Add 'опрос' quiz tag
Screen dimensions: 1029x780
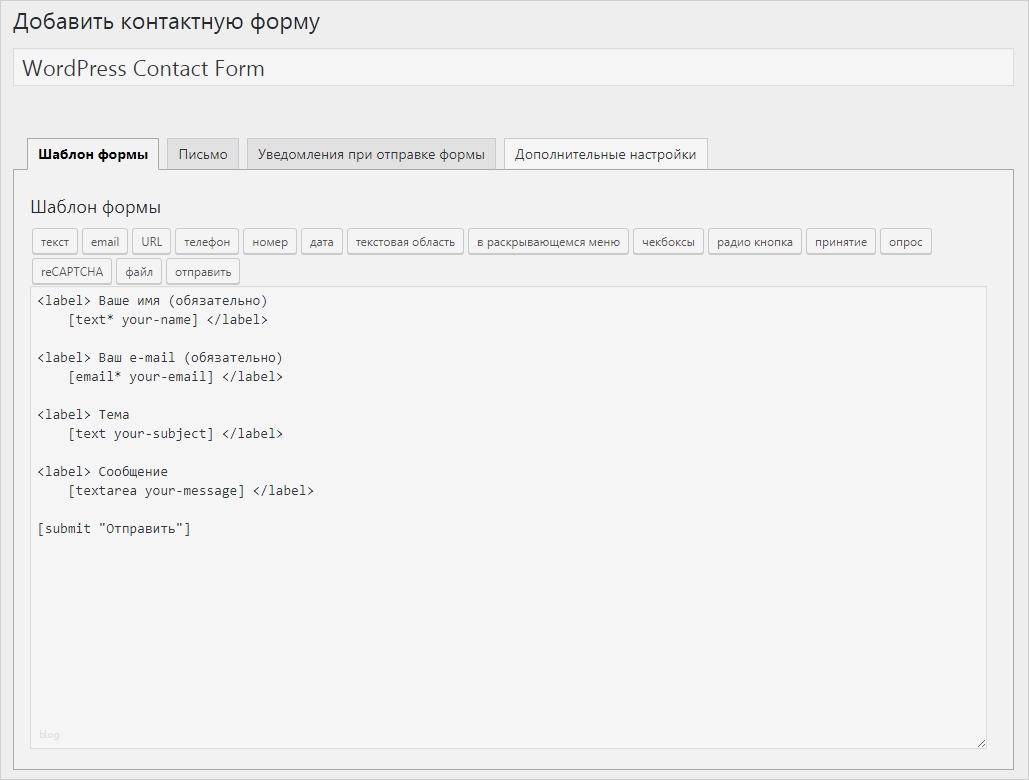click(x=906, y=241)
